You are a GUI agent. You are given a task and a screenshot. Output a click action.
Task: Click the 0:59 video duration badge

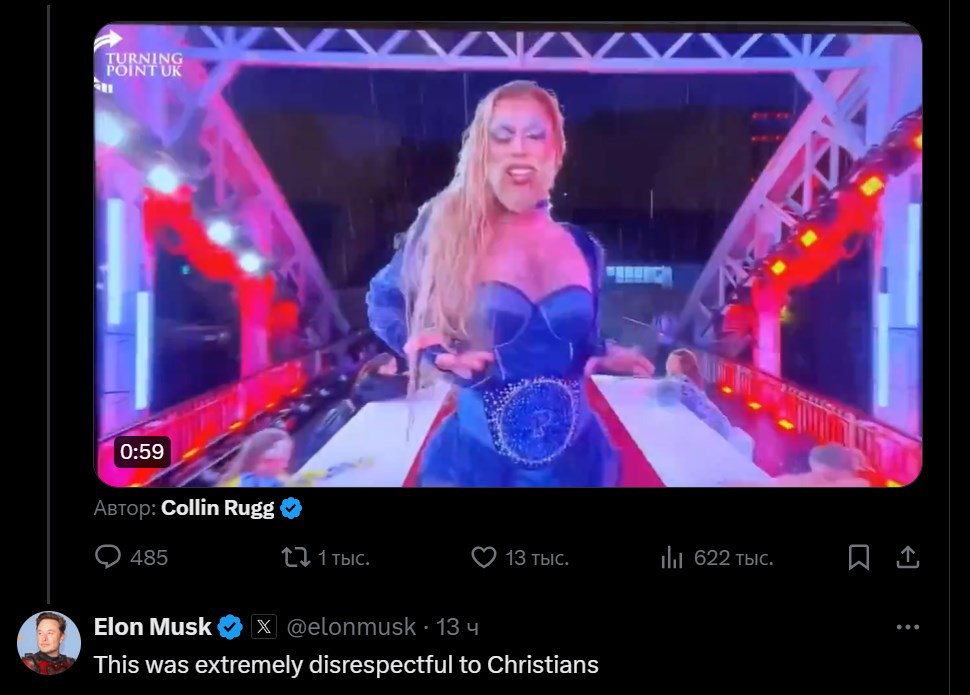[x=141, y=452]
